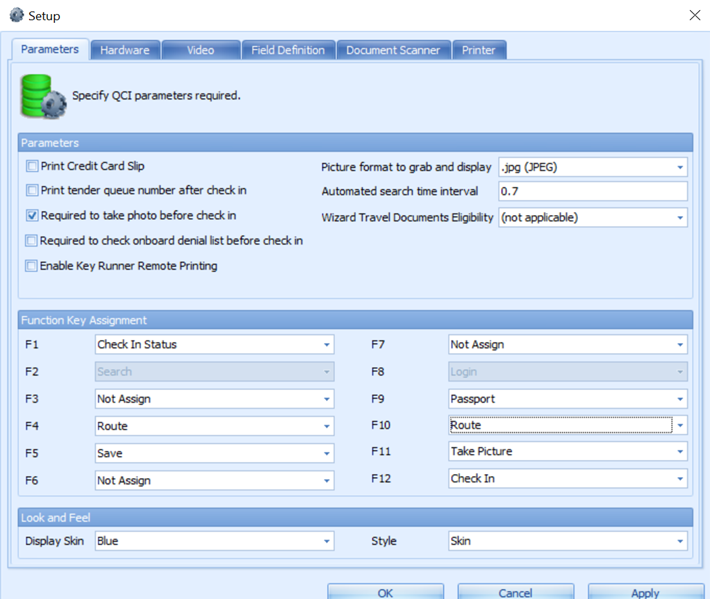The height and width of the screenshot is (599, 710).
Task: Open the F6 Not Assign dropdown
Action: click(215, 480)
